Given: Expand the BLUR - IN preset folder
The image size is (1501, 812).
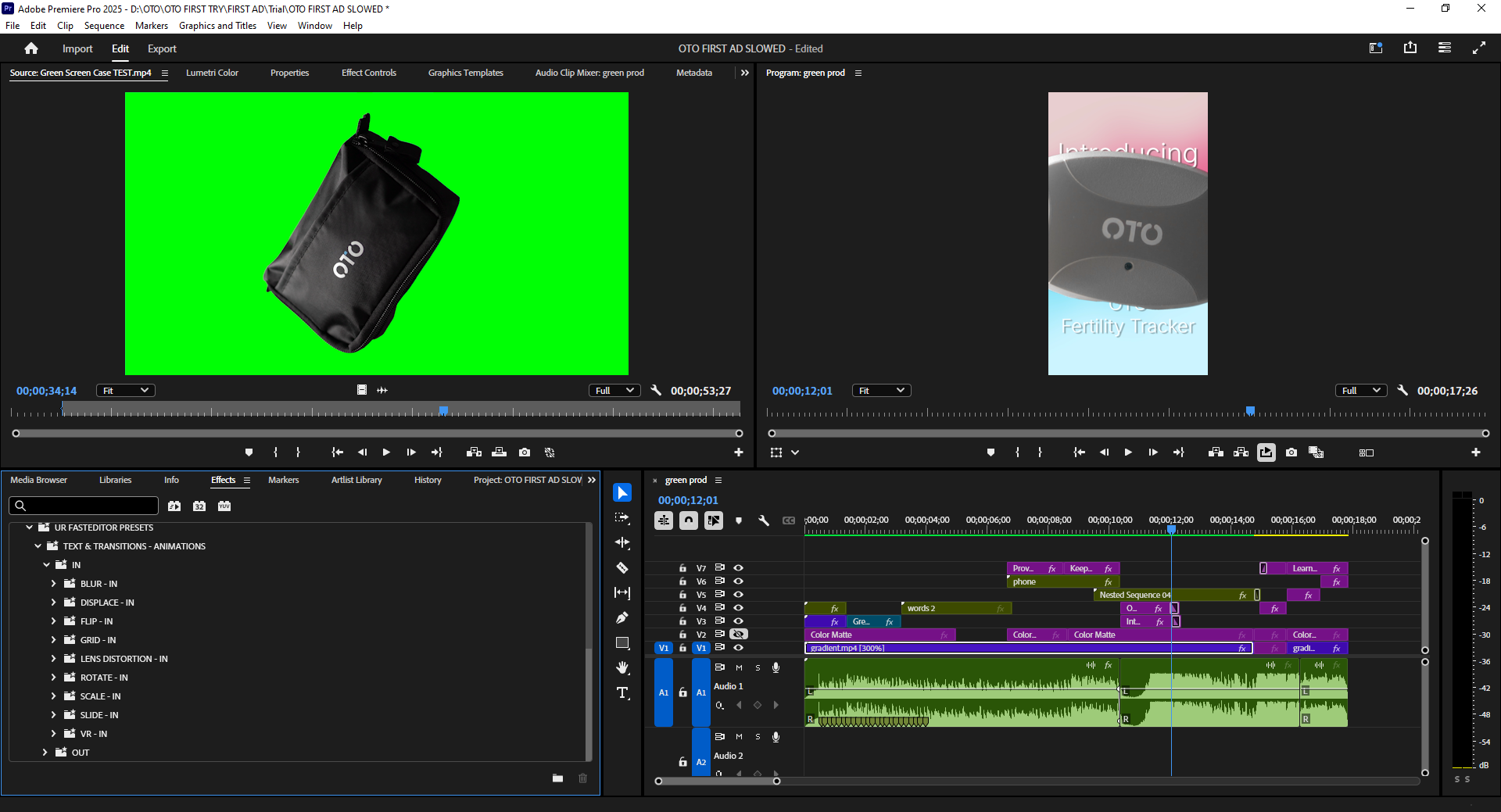Looking at the screenshot, I should (x=53, y=584).
